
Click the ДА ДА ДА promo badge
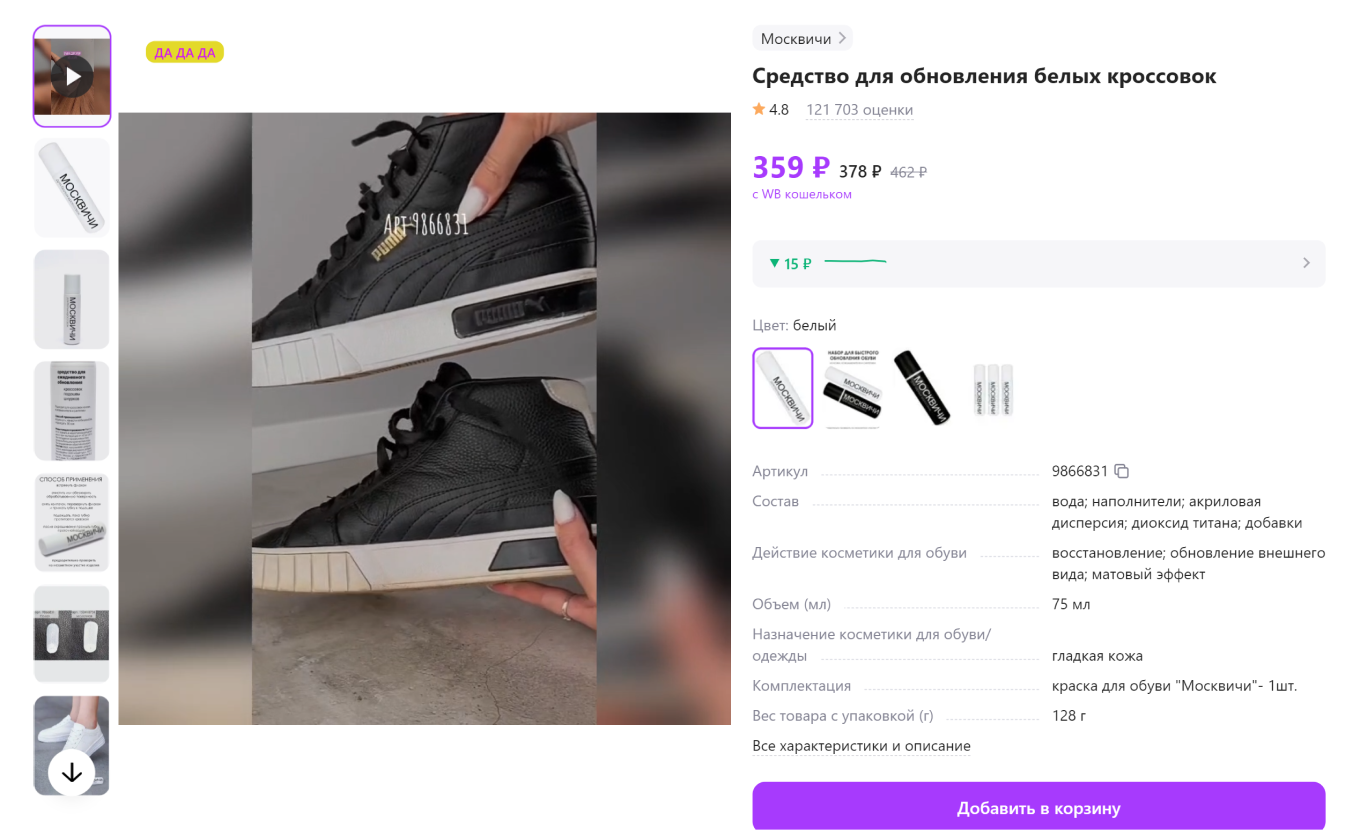[185, 52]
